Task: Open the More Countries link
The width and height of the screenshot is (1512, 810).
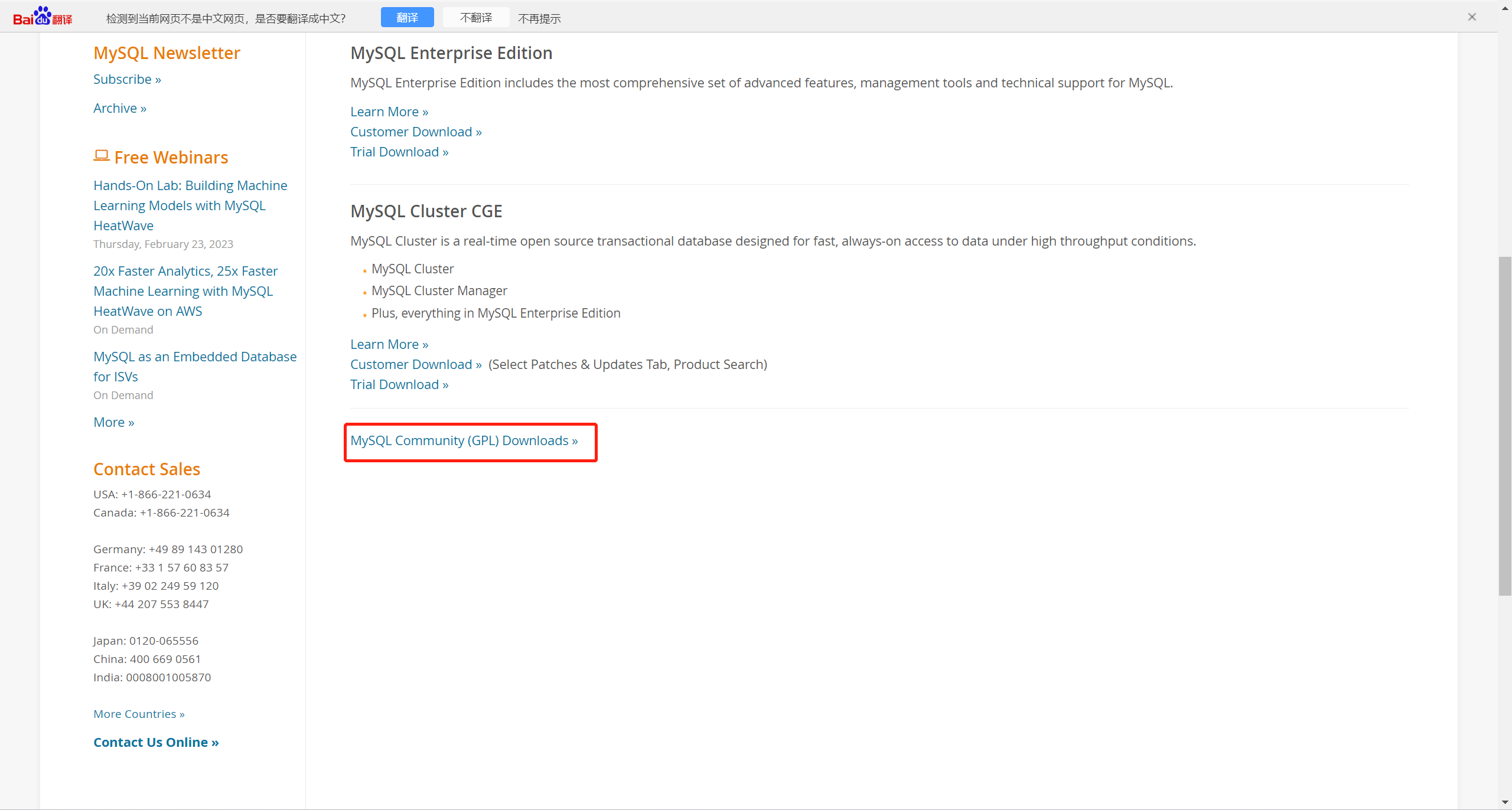Action: click(x=139, y=714)
